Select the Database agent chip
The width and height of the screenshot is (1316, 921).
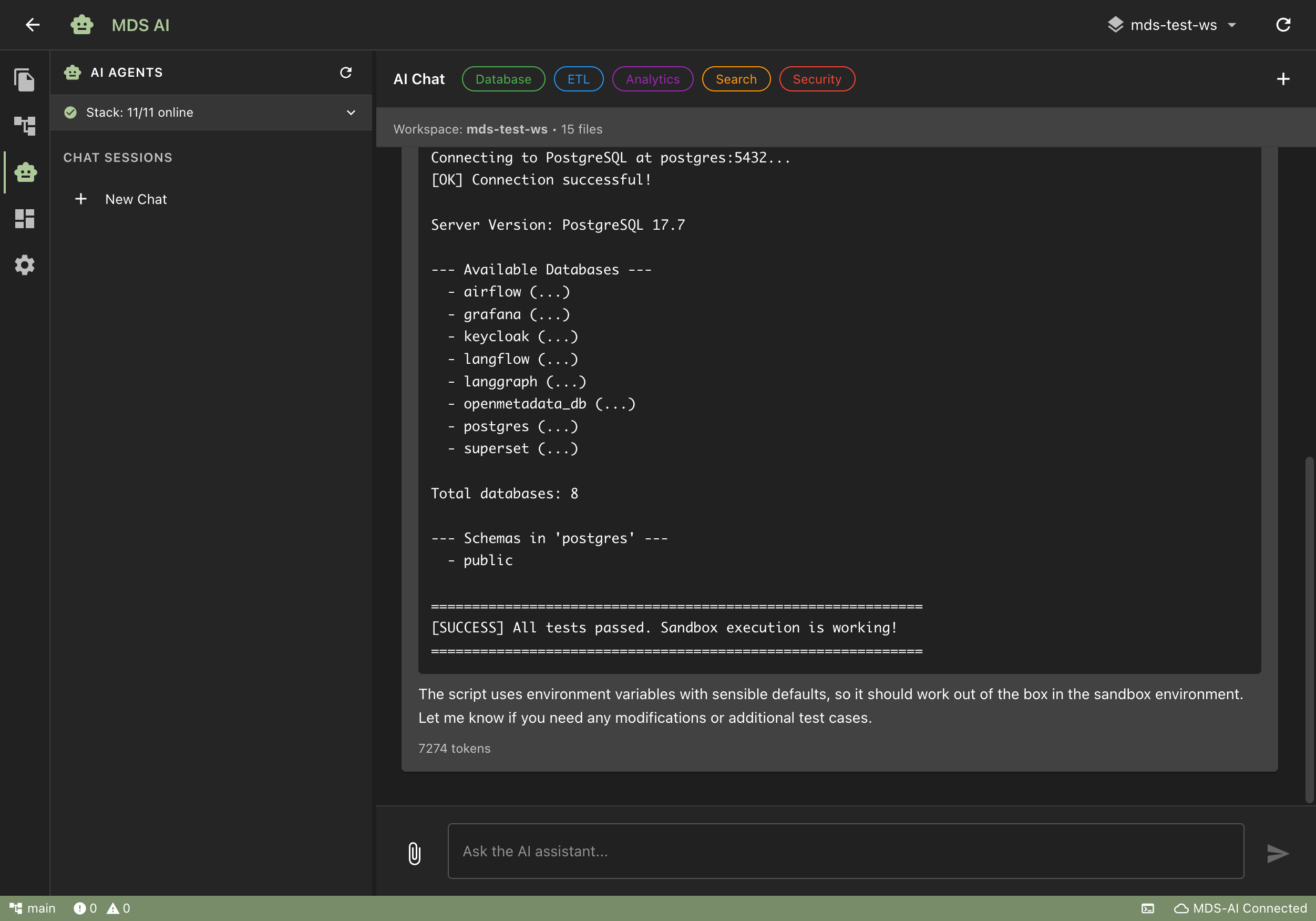tap(502, 79)
